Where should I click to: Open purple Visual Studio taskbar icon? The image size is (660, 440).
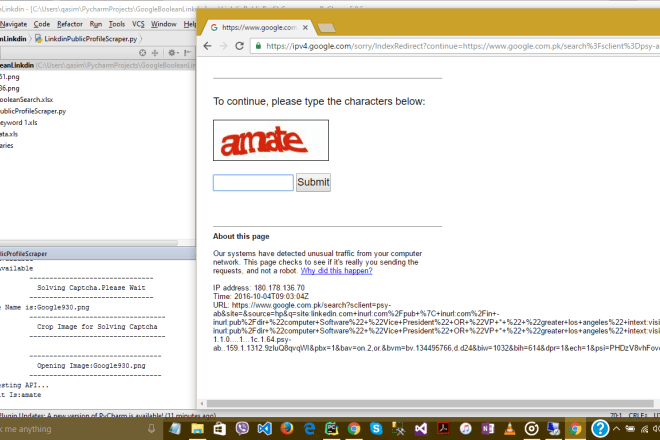point(421,429)
